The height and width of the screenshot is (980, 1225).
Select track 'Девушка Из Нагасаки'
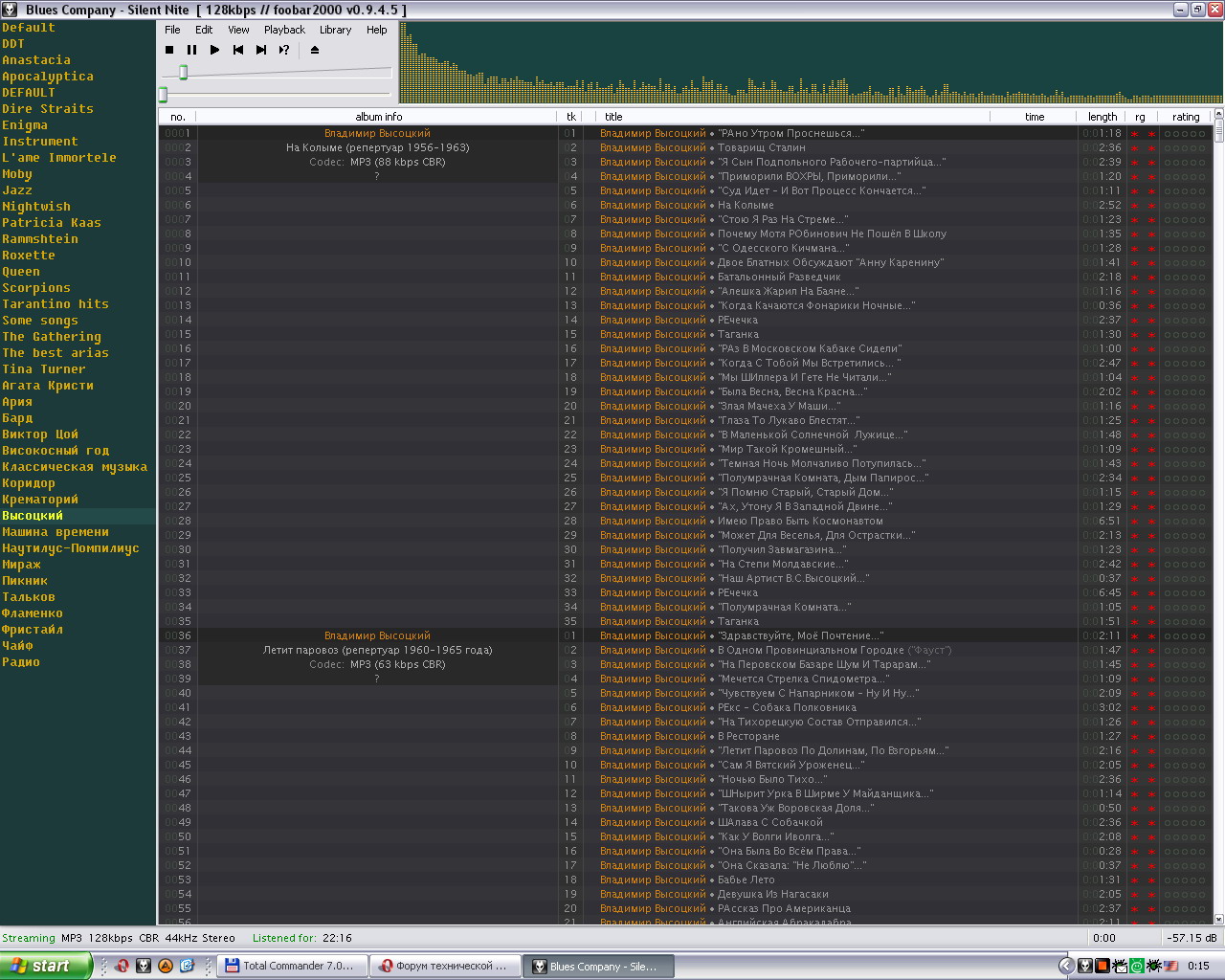click(x=773, y=895)
